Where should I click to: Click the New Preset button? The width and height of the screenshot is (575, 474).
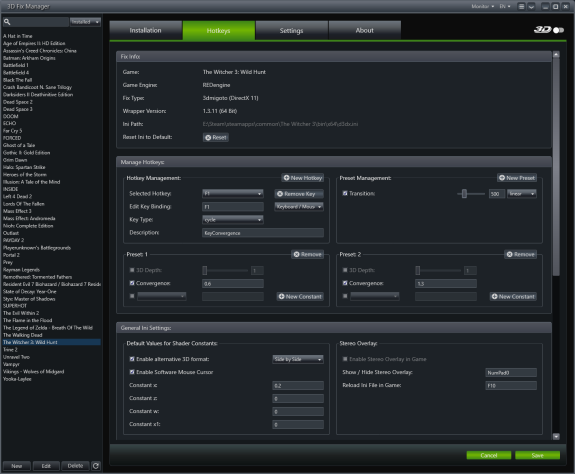point(517,178)
